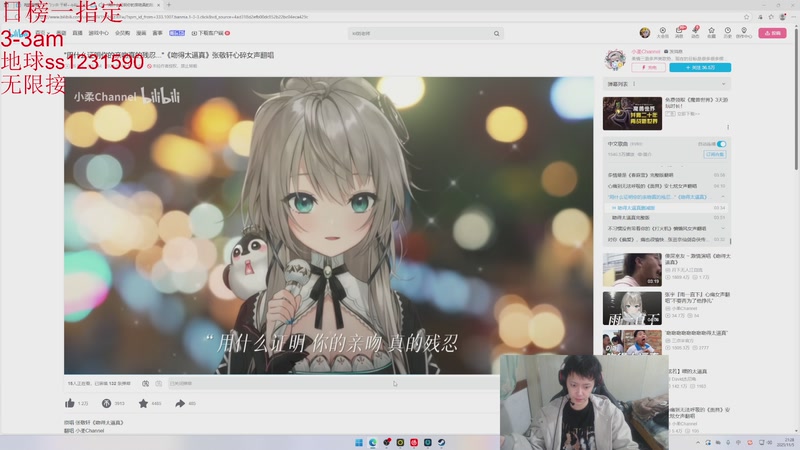800x450 pixels.
Task: Click 发消息 send message link
Action: coord(673,52)
